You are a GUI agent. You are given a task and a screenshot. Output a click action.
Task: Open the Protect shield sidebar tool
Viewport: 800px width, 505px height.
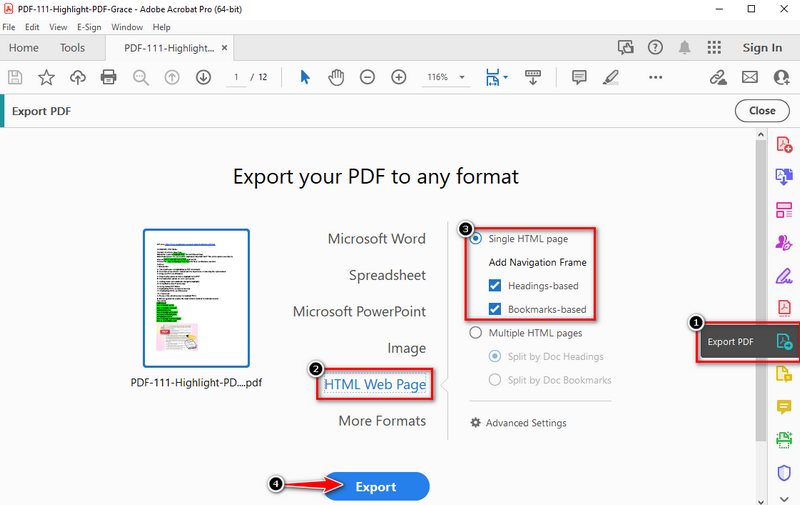[x=784, y=473]
